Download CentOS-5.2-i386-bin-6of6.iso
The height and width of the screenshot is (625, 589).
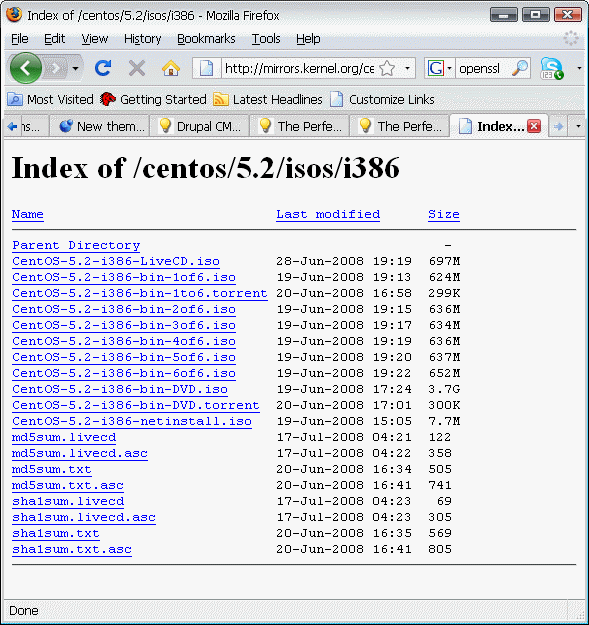click(124, 373)
